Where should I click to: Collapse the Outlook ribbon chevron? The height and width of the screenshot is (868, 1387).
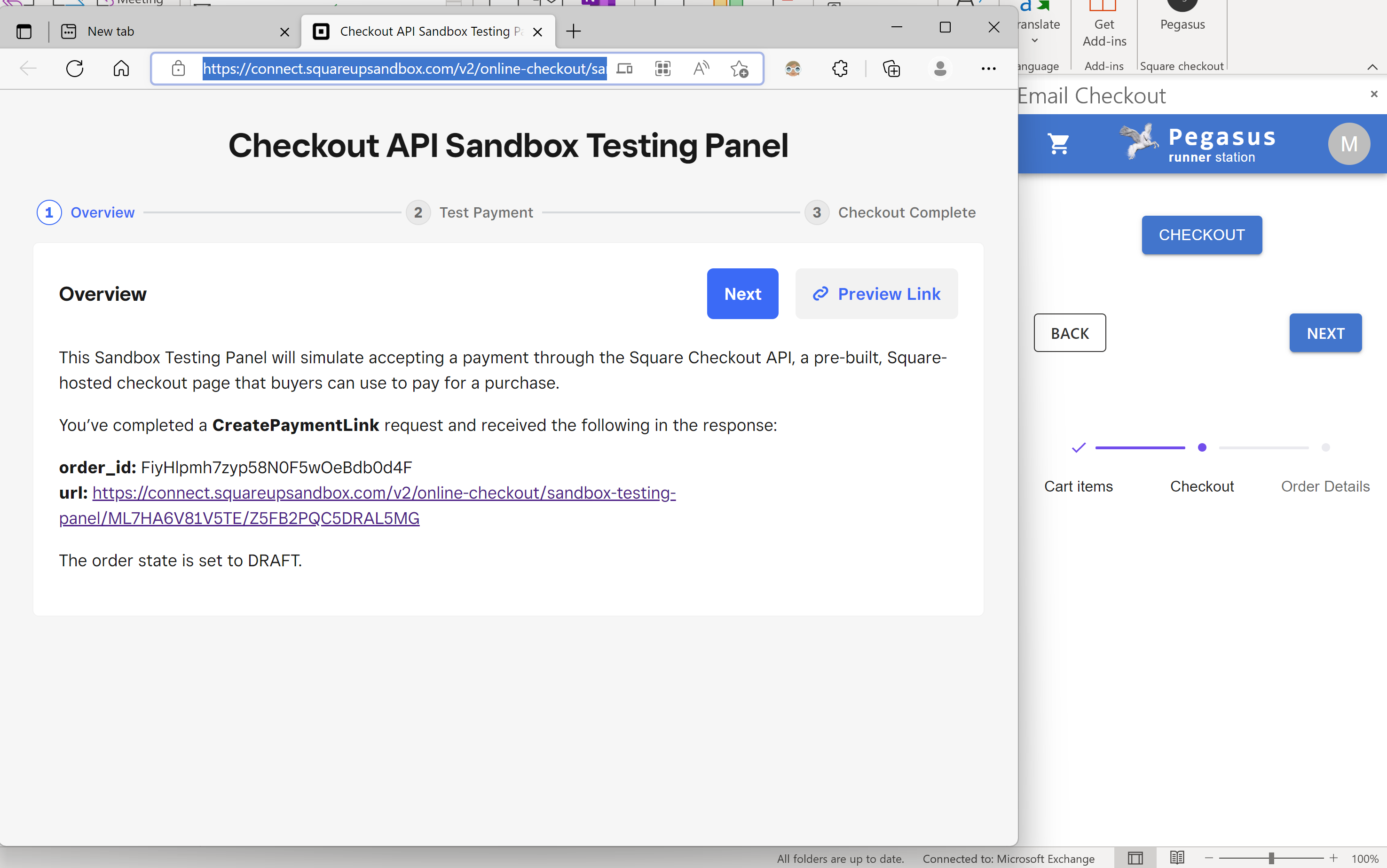[x=1372, y=67]
